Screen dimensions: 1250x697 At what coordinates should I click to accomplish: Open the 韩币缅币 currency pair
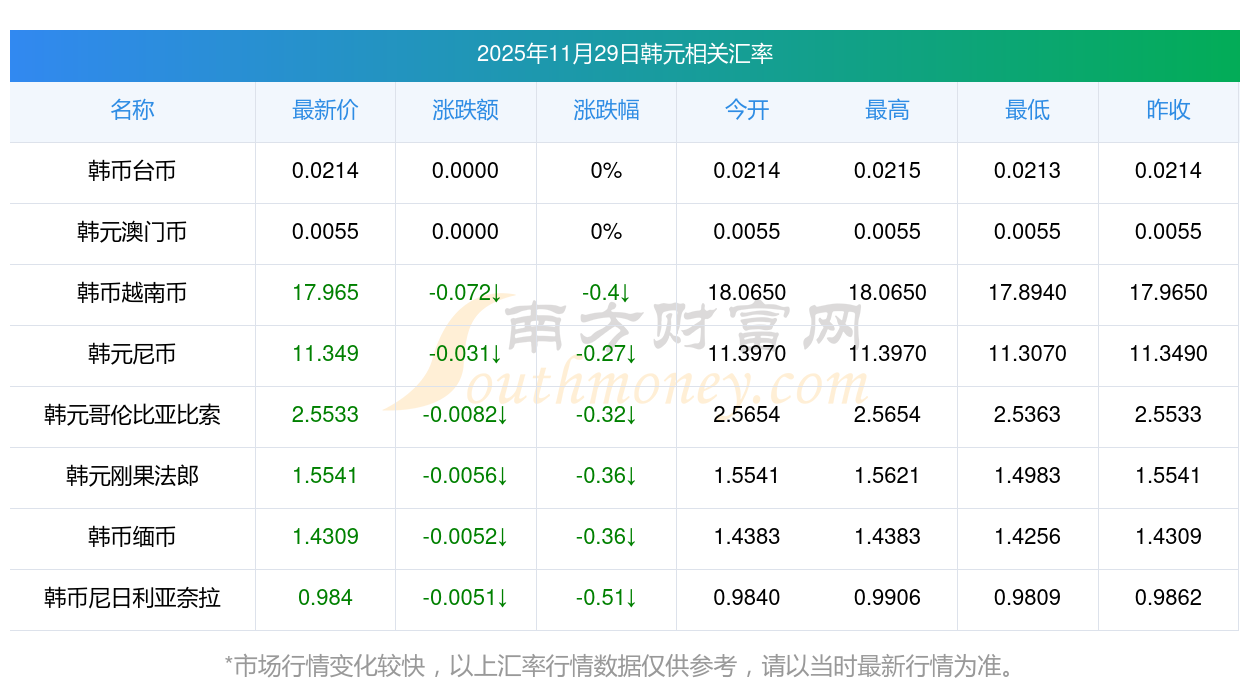pyautogui.click(x=132, y=537)
